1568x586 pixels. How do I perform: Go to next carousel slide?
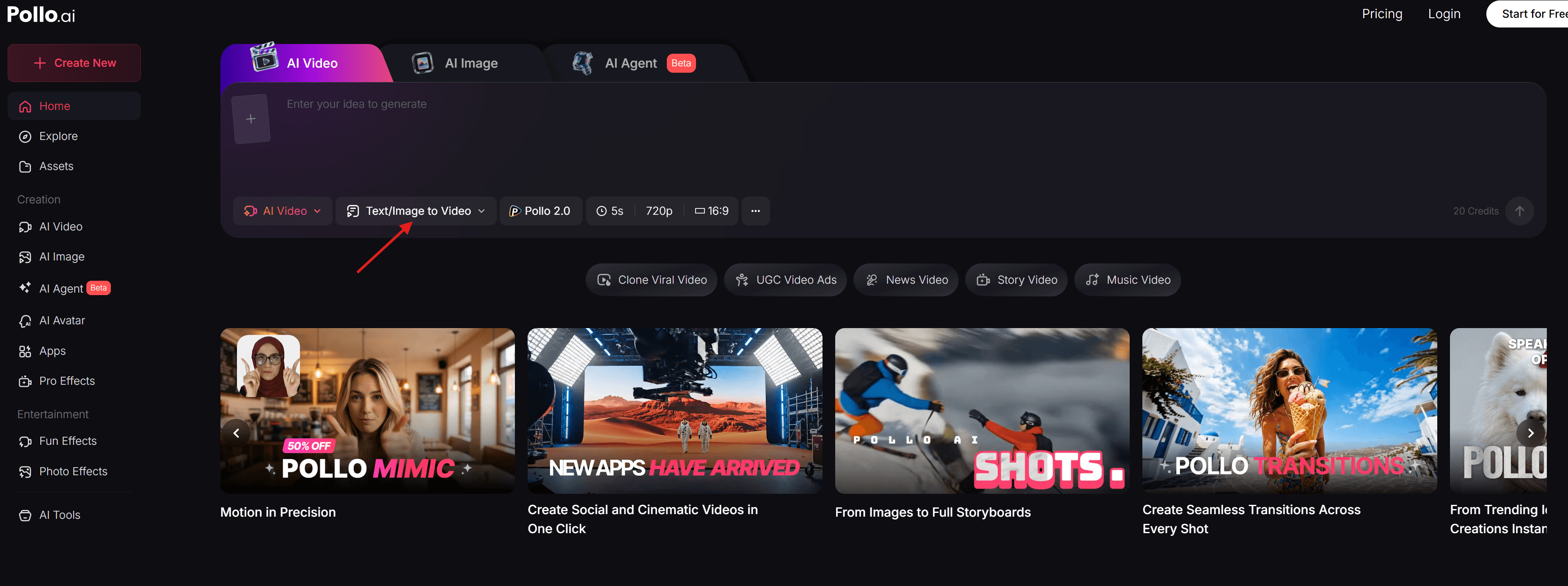[x=1530, y=433]
